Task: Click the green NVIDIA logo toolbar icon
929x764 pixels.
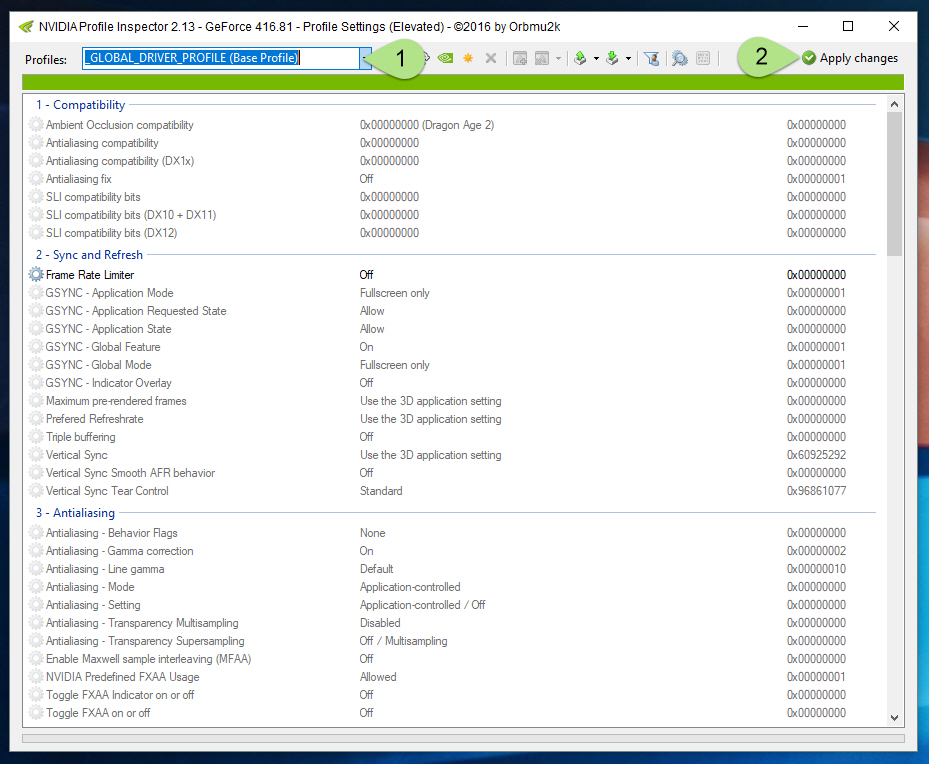Action: tap(445, 58)
